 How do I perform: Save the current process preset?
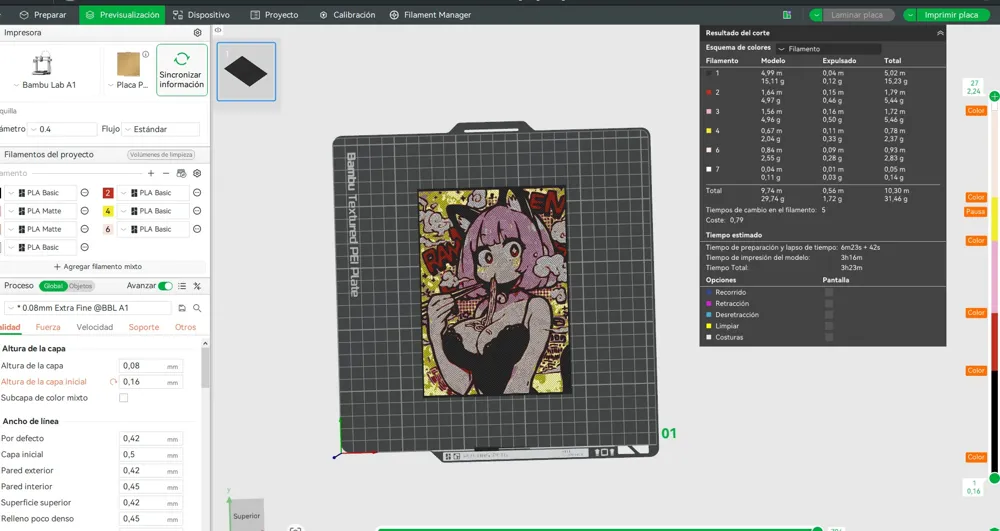coord(182,308)
